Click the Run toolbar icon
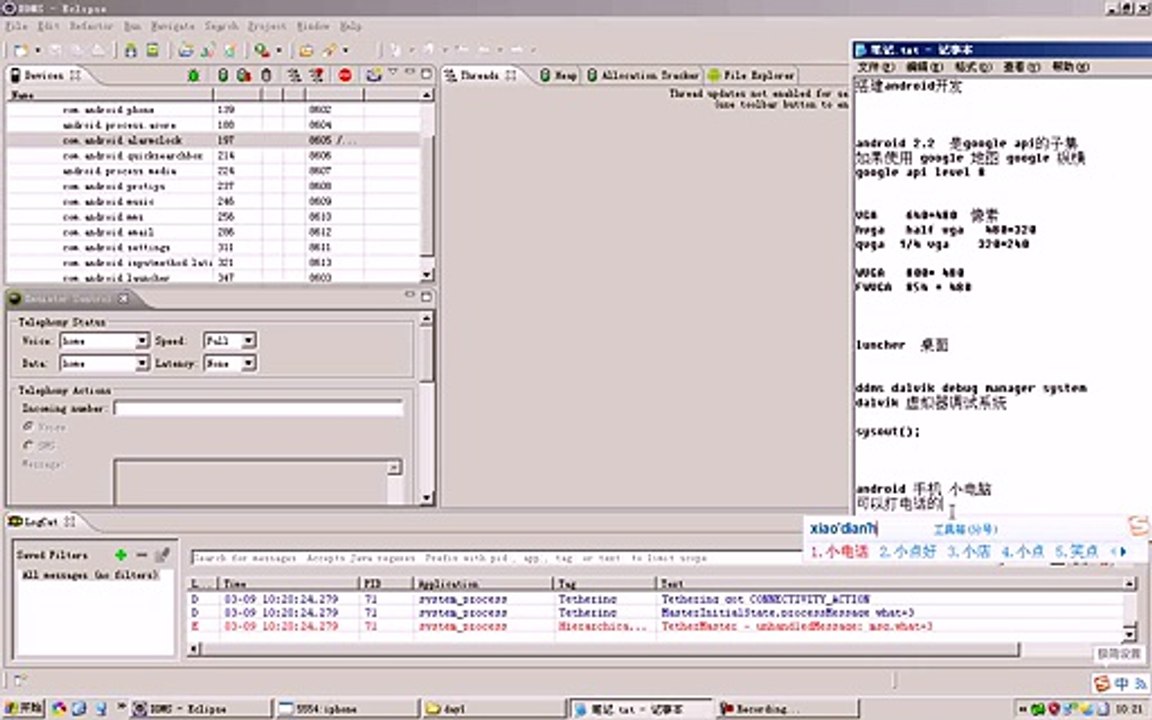Image resolution: width=1152 pixels, height=720 pixels. pos(262,50)
